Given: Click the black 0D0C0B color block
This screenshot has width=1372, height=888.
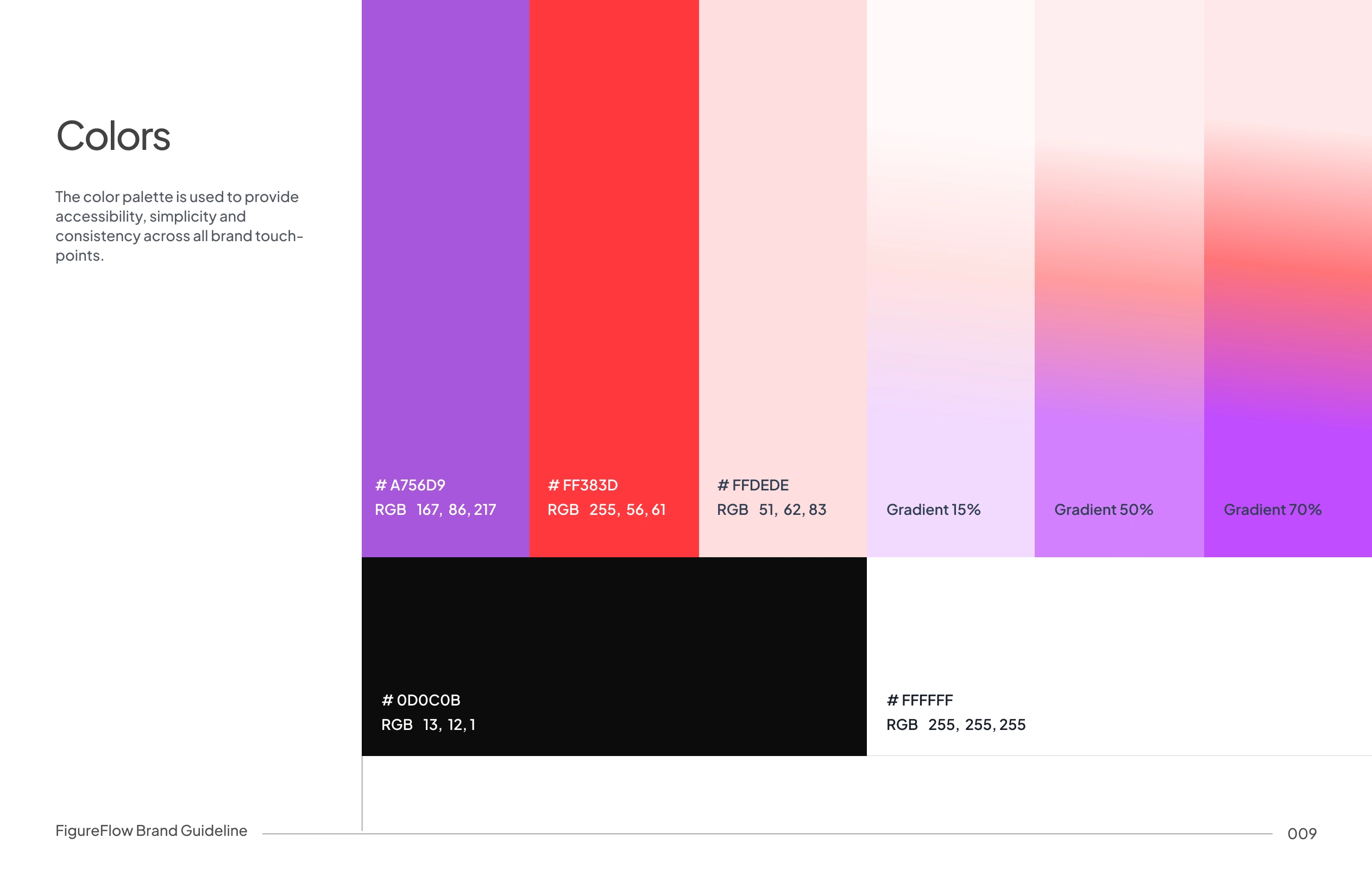Looking at the screenshot, I should pos(614,628).
